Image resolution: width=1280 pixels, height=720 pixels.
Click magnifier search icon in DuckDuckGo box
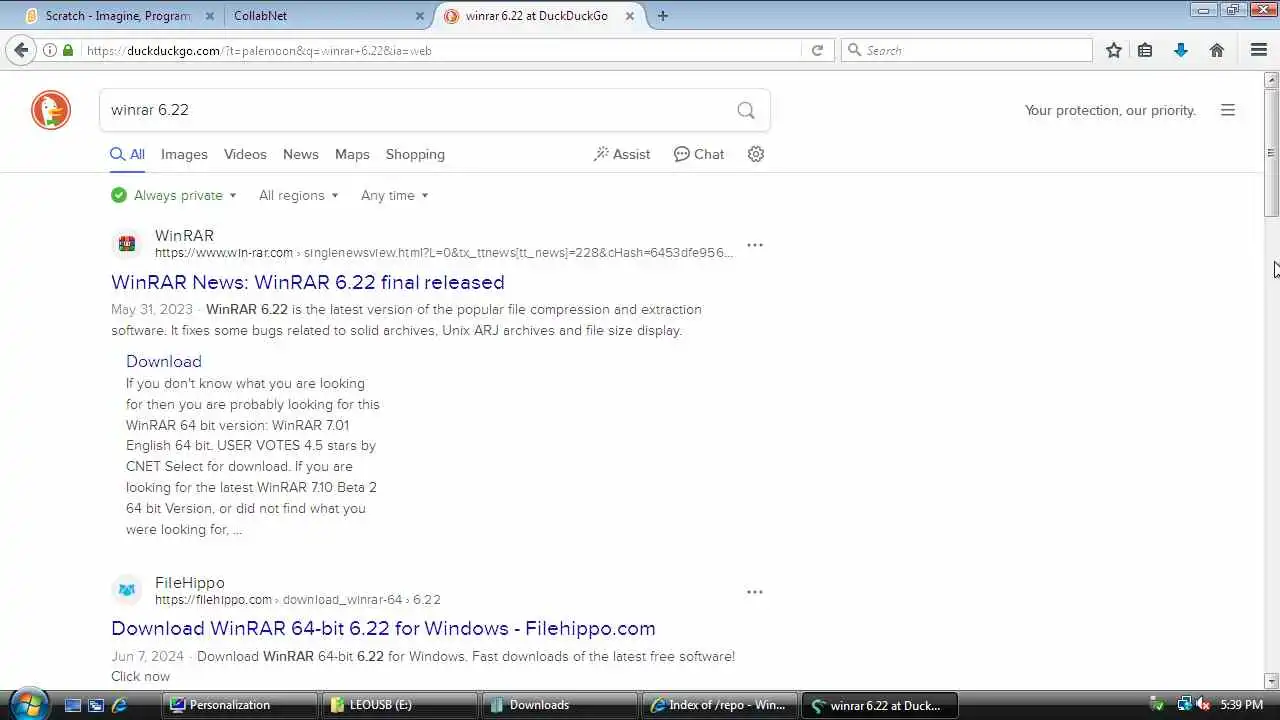[x=746, y=110]
